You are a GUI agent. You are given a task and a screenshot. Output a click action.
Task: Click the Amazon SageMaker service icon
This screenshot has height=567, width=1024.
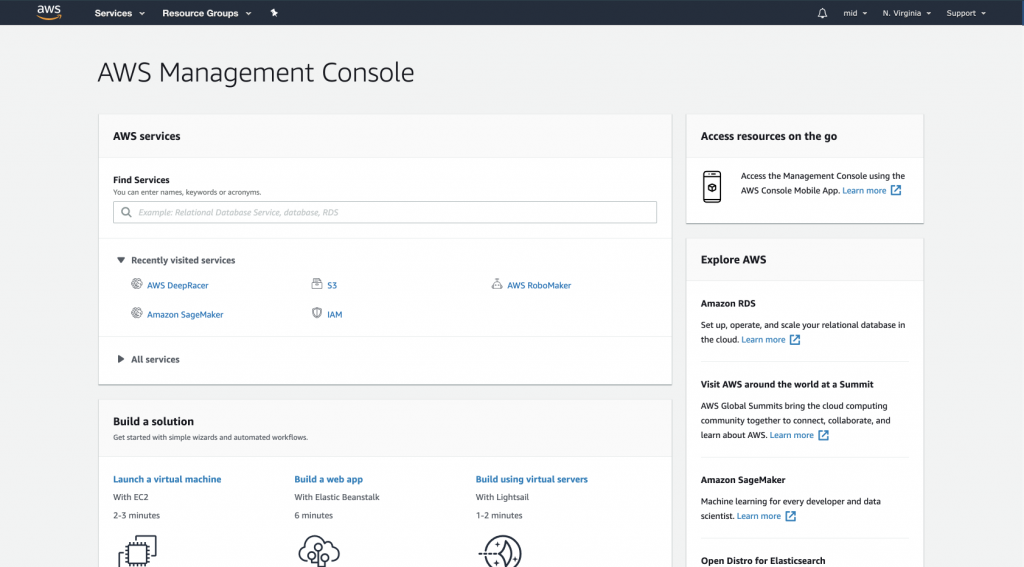tap(136, 313)
